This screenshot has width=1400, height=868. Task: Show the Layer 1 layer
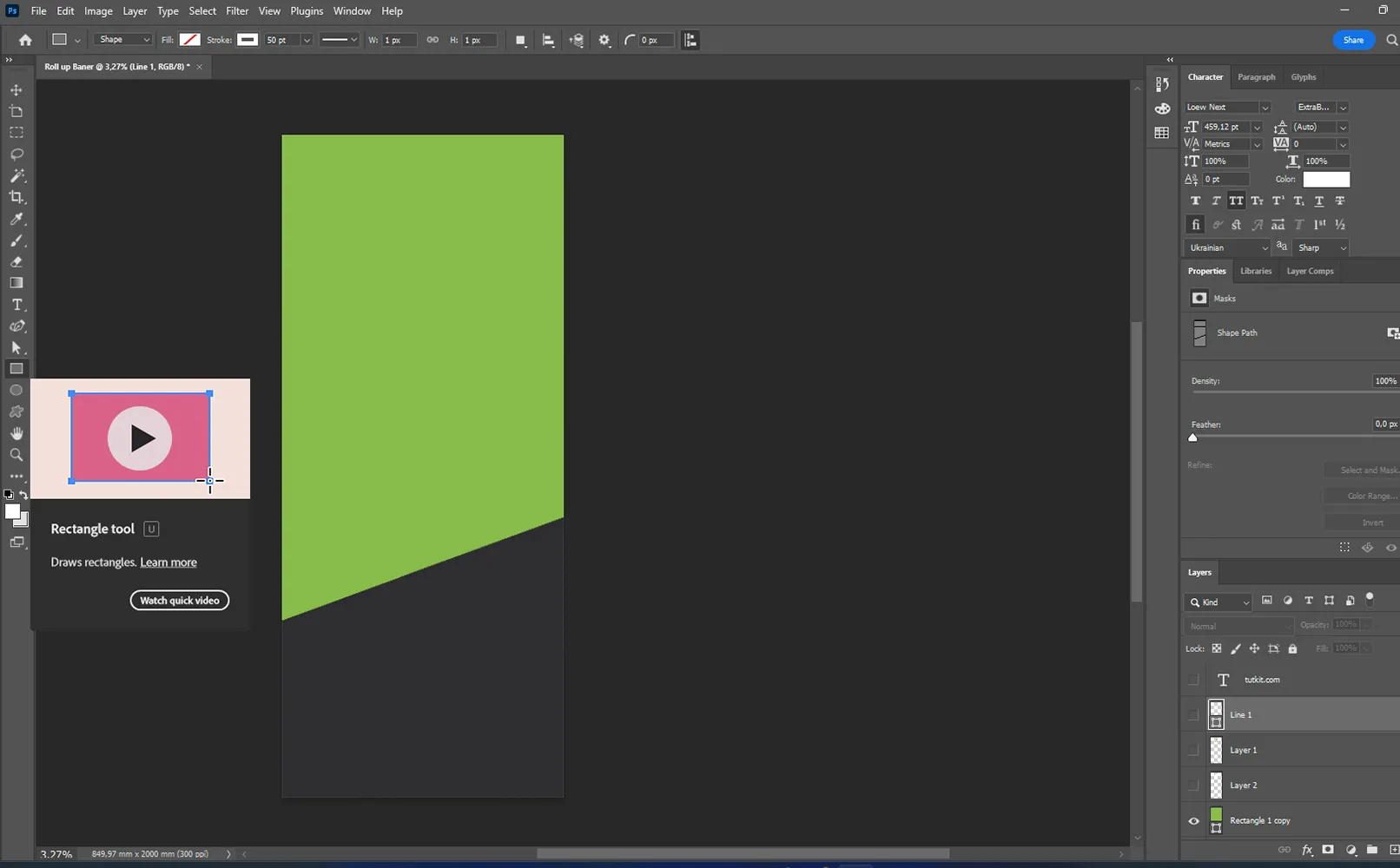click(x=1193, y=750)
